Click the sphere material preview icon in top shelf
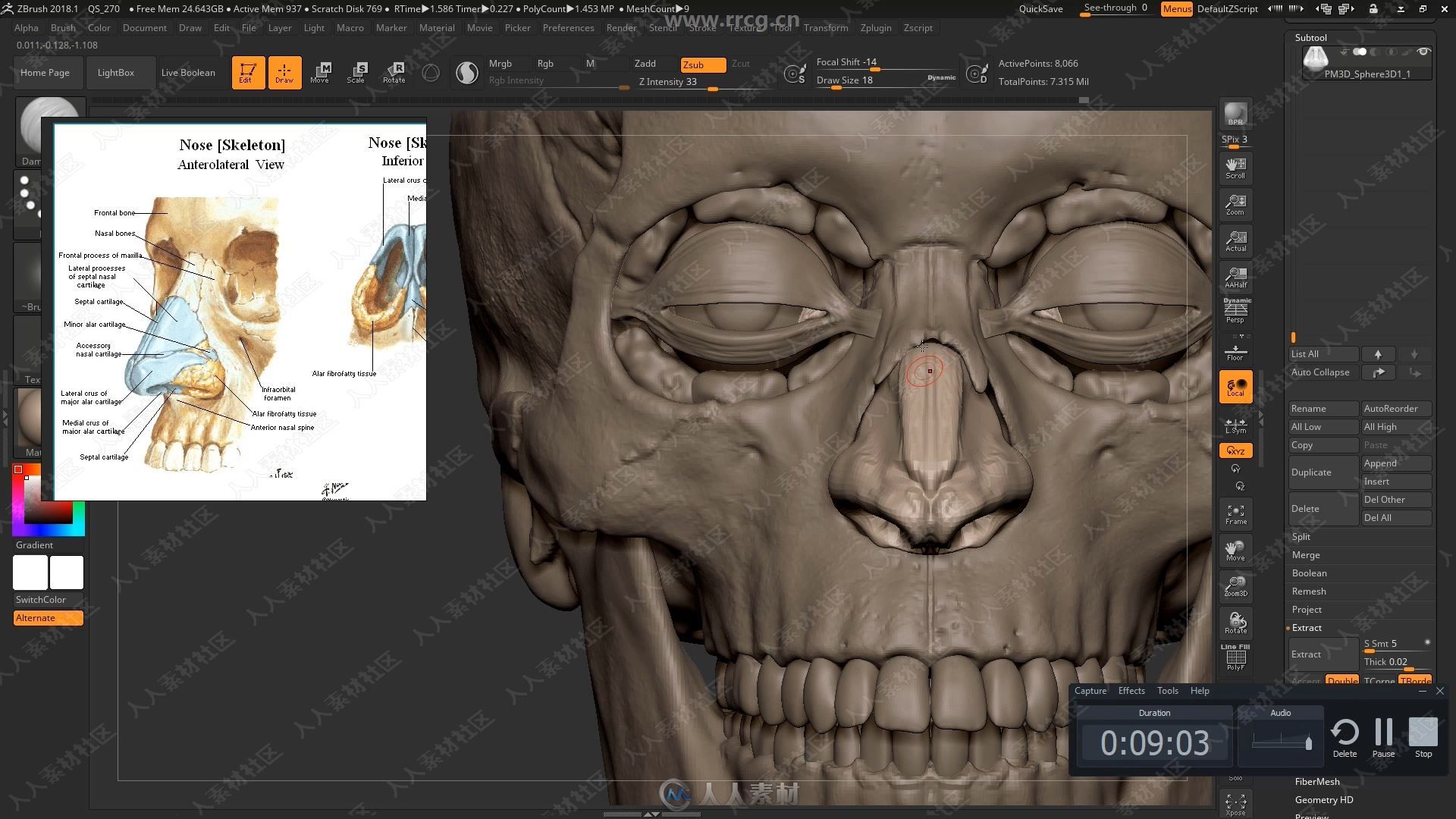The height and width of the screenshot is (819, 1456). (467, 73)
